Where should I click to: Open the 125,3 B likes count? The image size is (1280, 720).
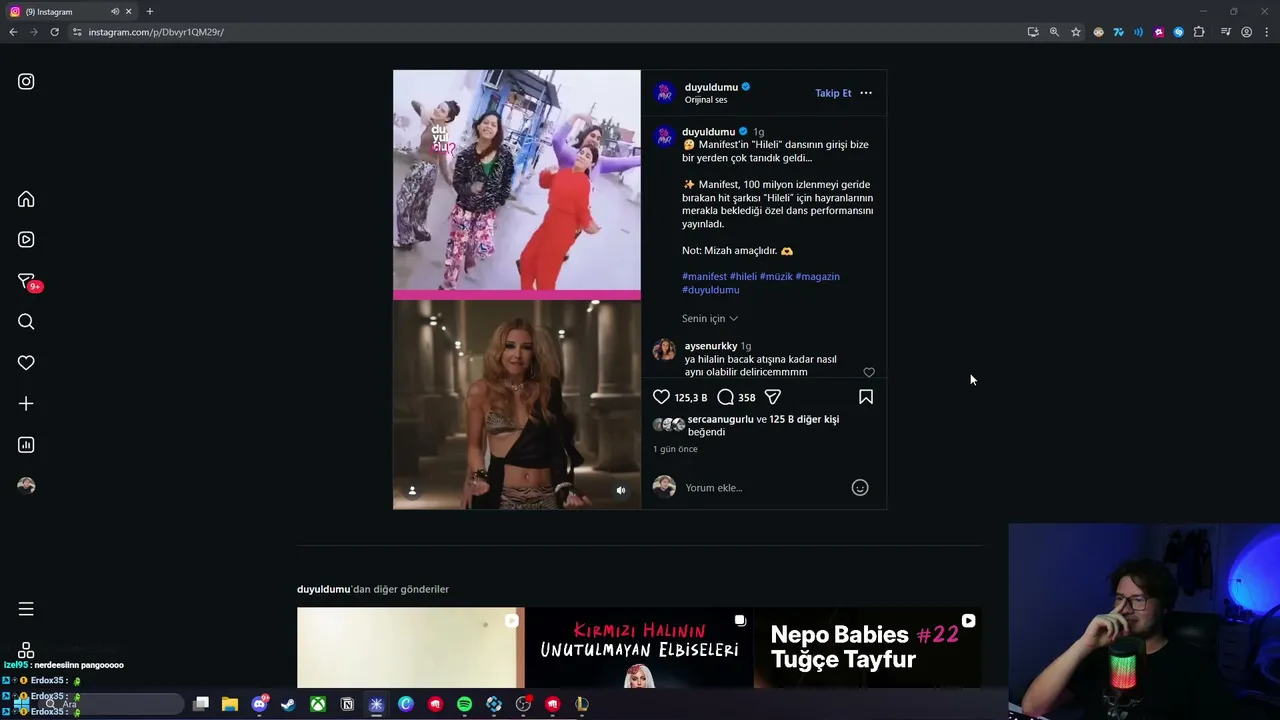point(691,398)
